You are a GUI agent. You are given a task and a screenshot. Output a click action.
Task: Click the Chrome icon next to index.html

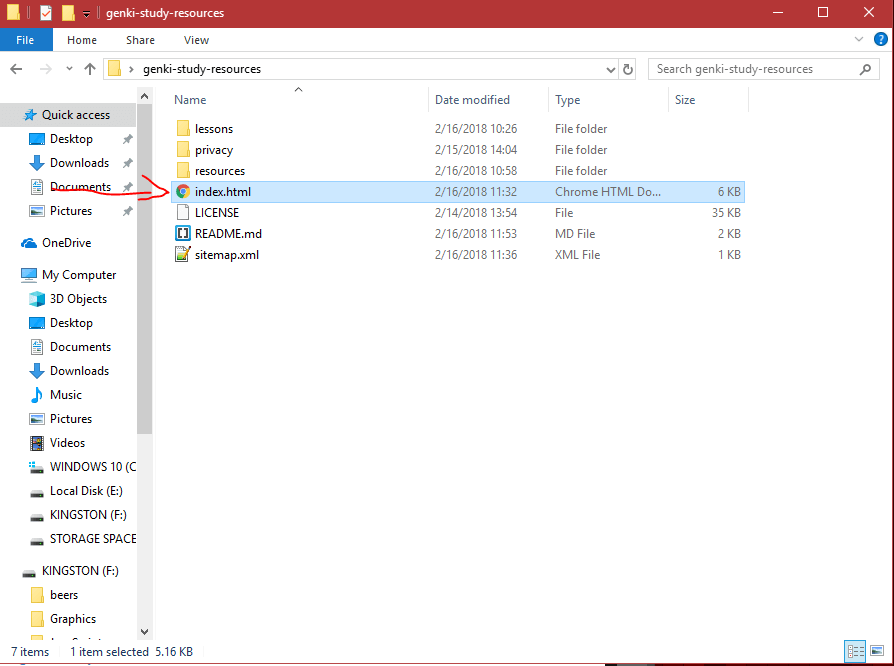[182, 192]
